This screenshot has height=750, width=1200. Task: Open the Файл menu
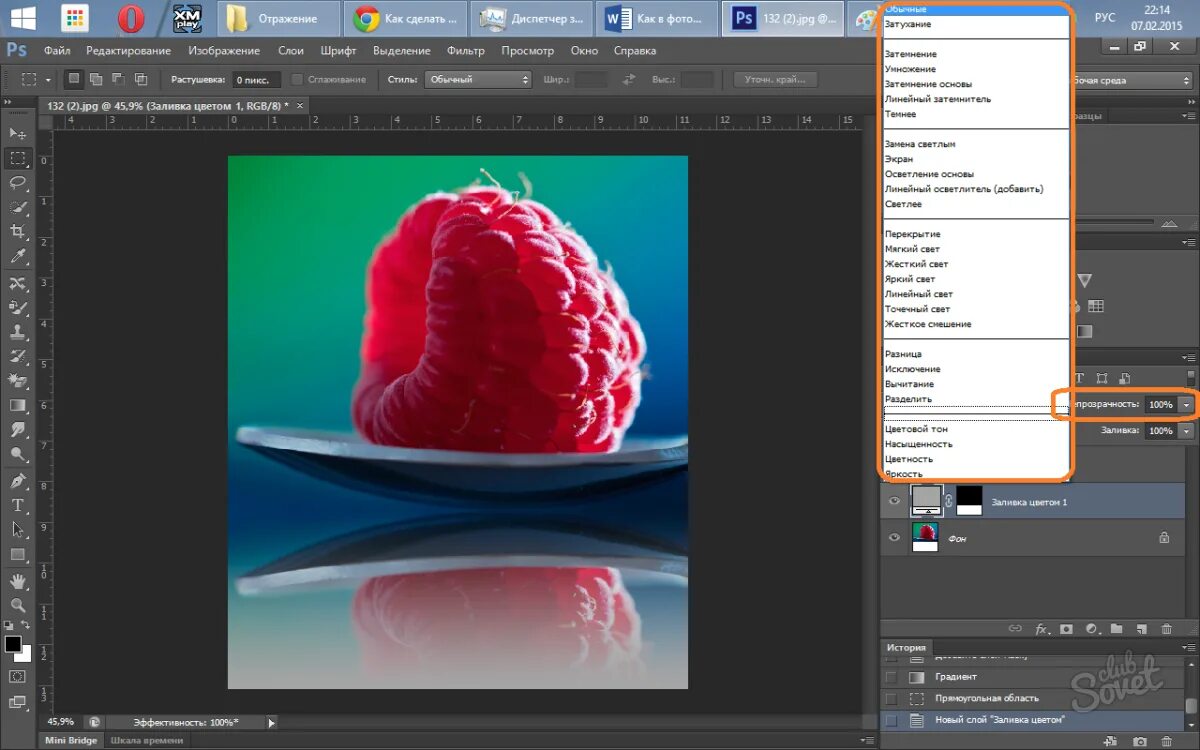(57, 50)
